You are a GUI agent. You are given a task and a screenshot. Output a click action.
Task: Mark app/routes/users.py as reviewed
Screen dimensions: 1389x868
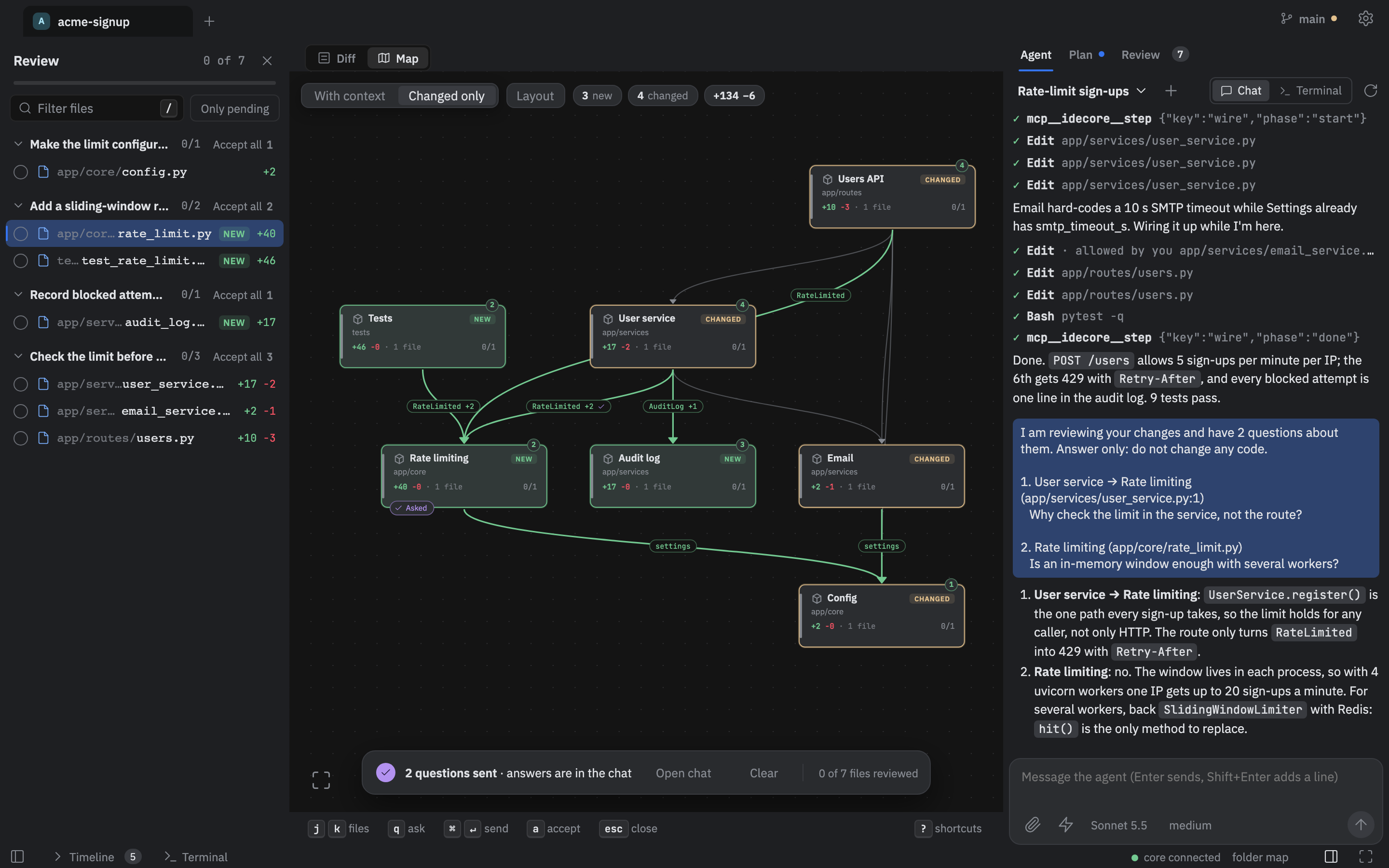coord(21,438)
